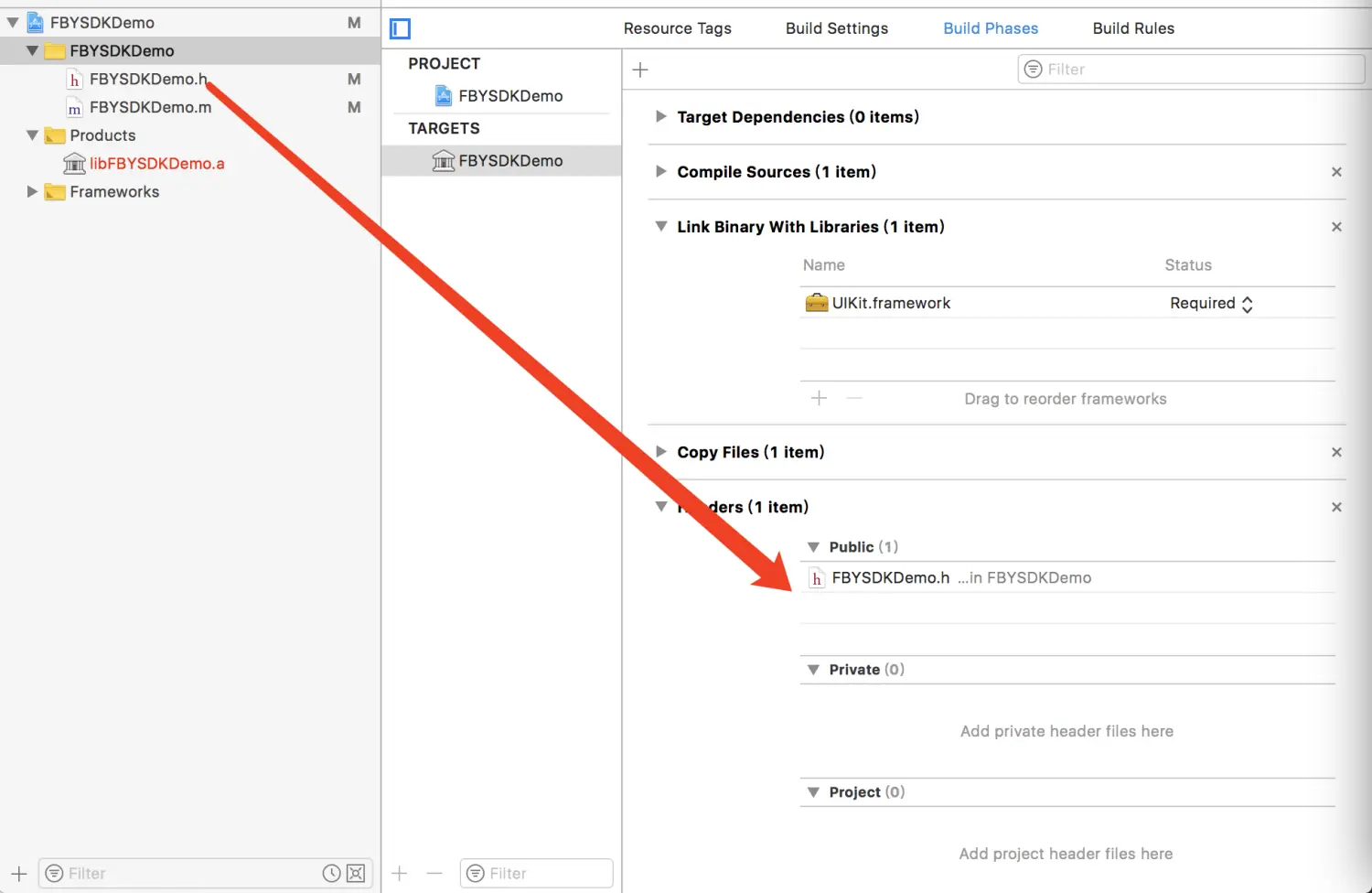Show recently modified files clock filter icon

(x=331, y=874)
